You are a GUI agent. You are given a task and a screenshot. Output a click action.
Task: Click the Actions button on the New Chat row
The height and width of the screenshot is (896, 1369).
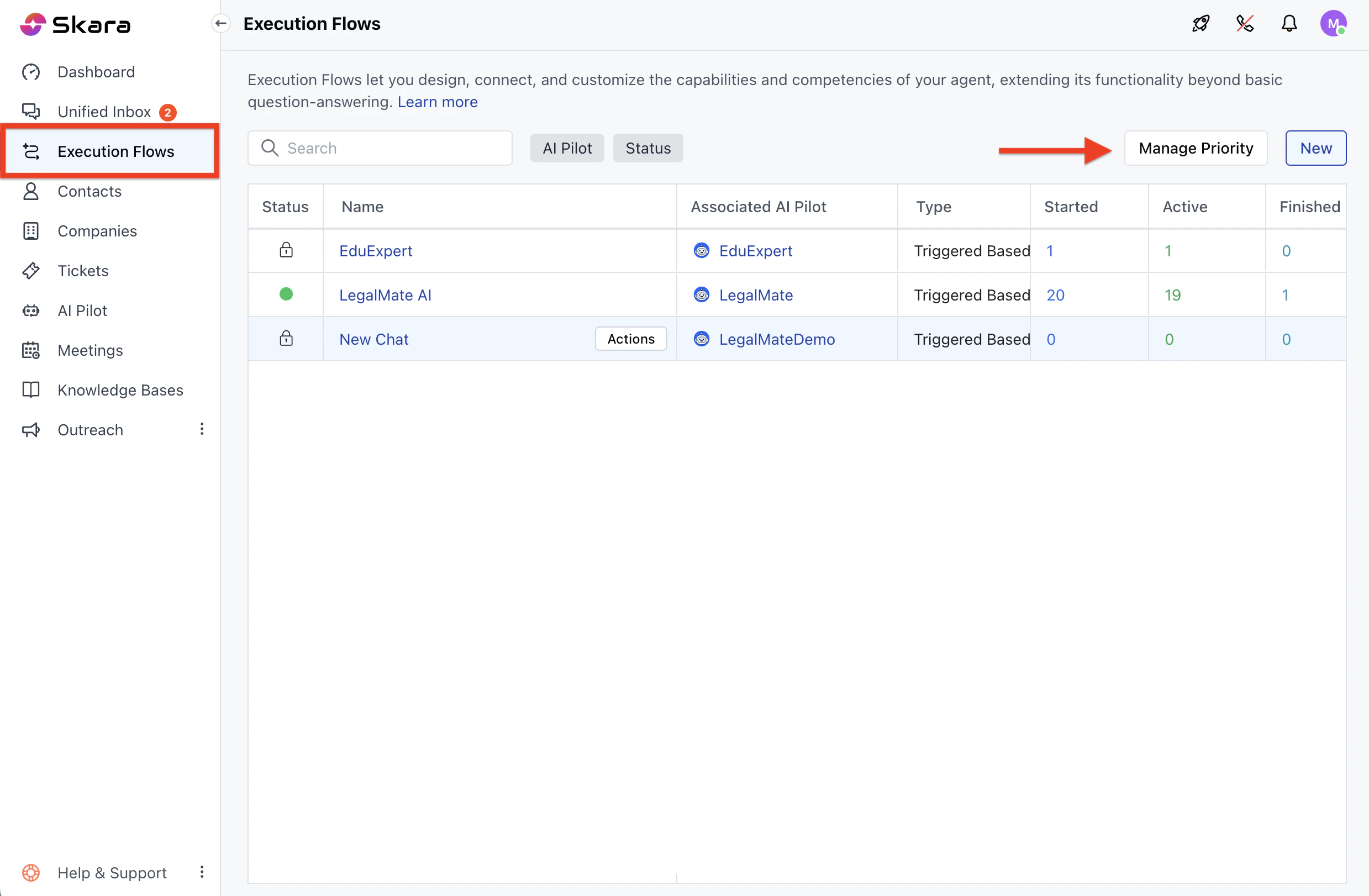tap(630, 339)
